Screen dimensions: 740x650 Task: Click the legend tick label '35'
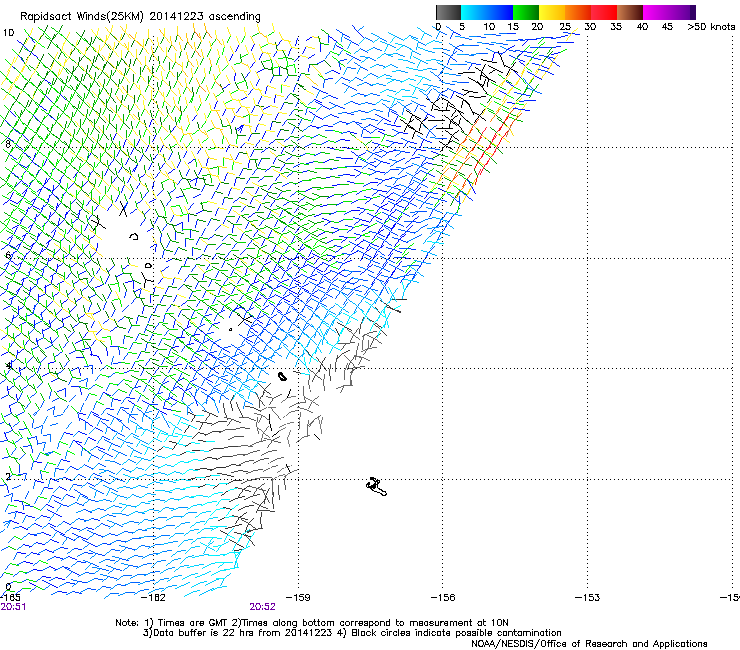pyautogui.click(x=616, y=27)
